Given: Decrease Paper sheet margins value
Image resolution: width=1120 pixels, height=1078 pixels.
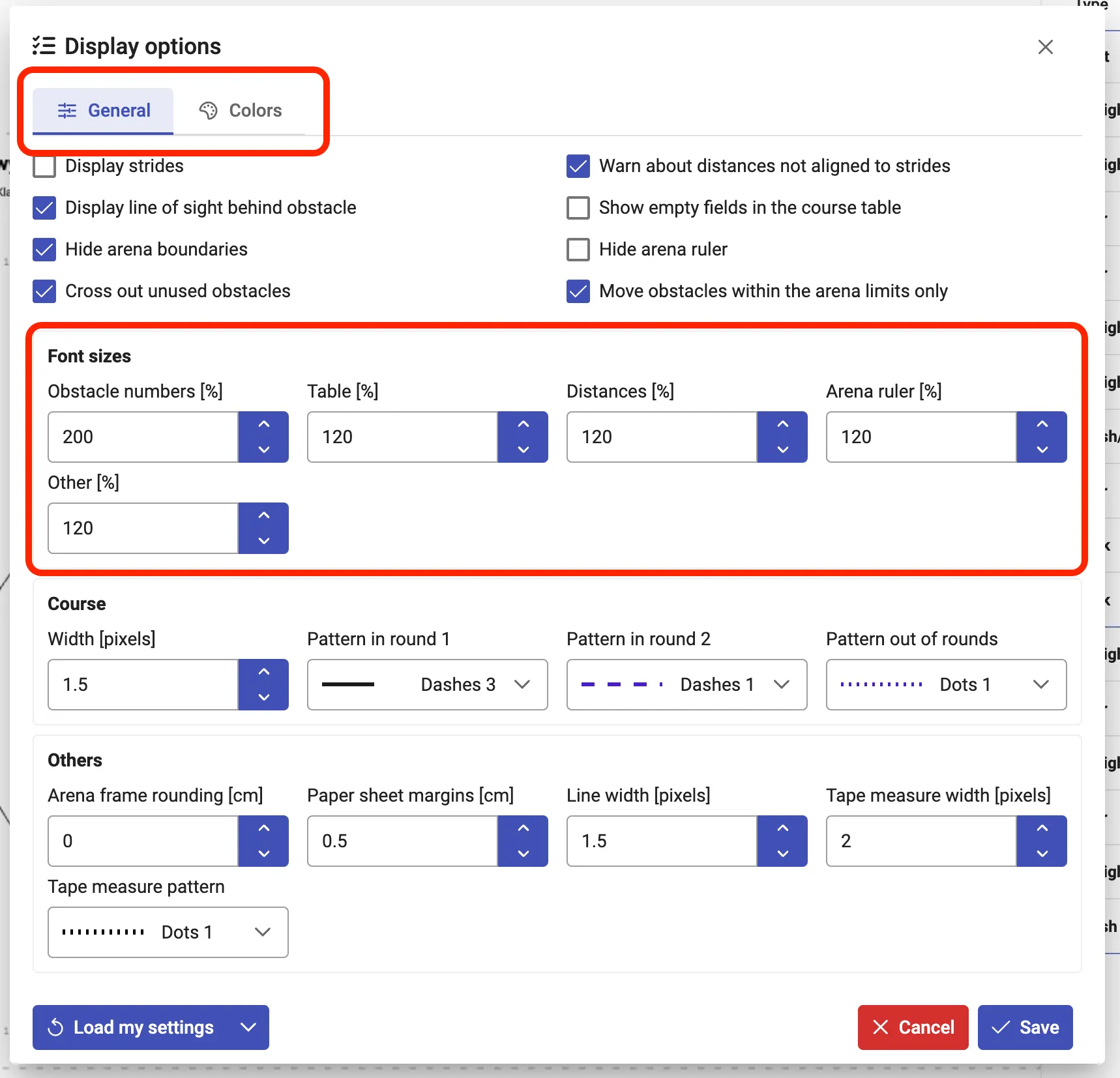Looking at the screenshot, I should click(523, 853).
